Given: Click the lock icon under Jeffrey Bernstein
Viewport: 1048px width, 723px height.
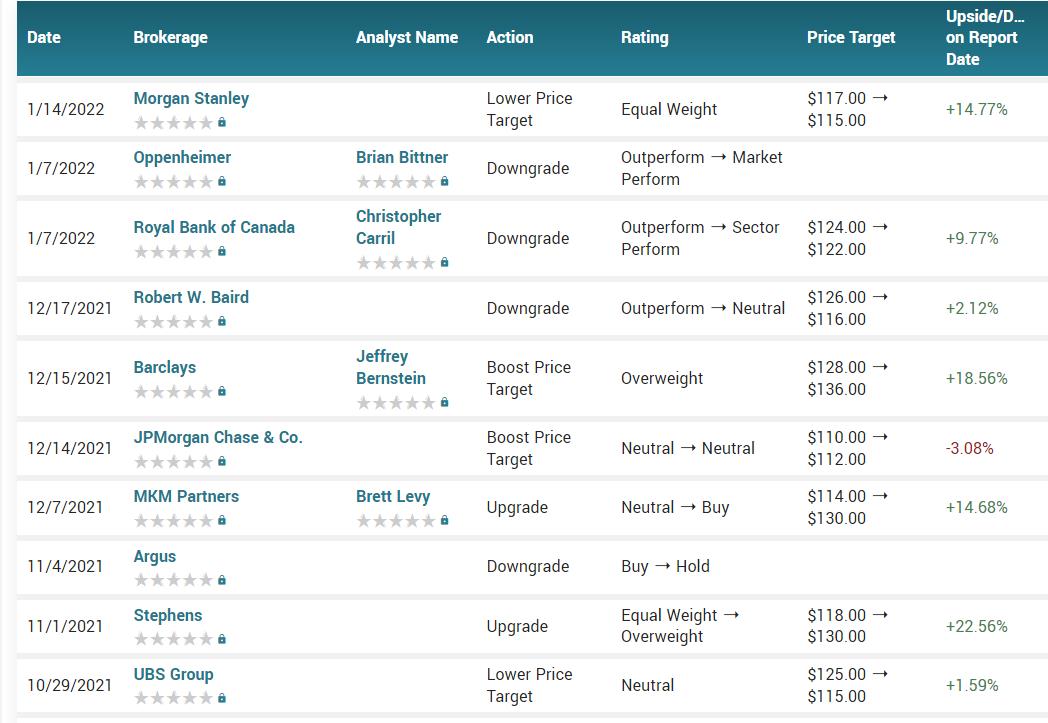Looking at the screenshot, I should [444, 402].
